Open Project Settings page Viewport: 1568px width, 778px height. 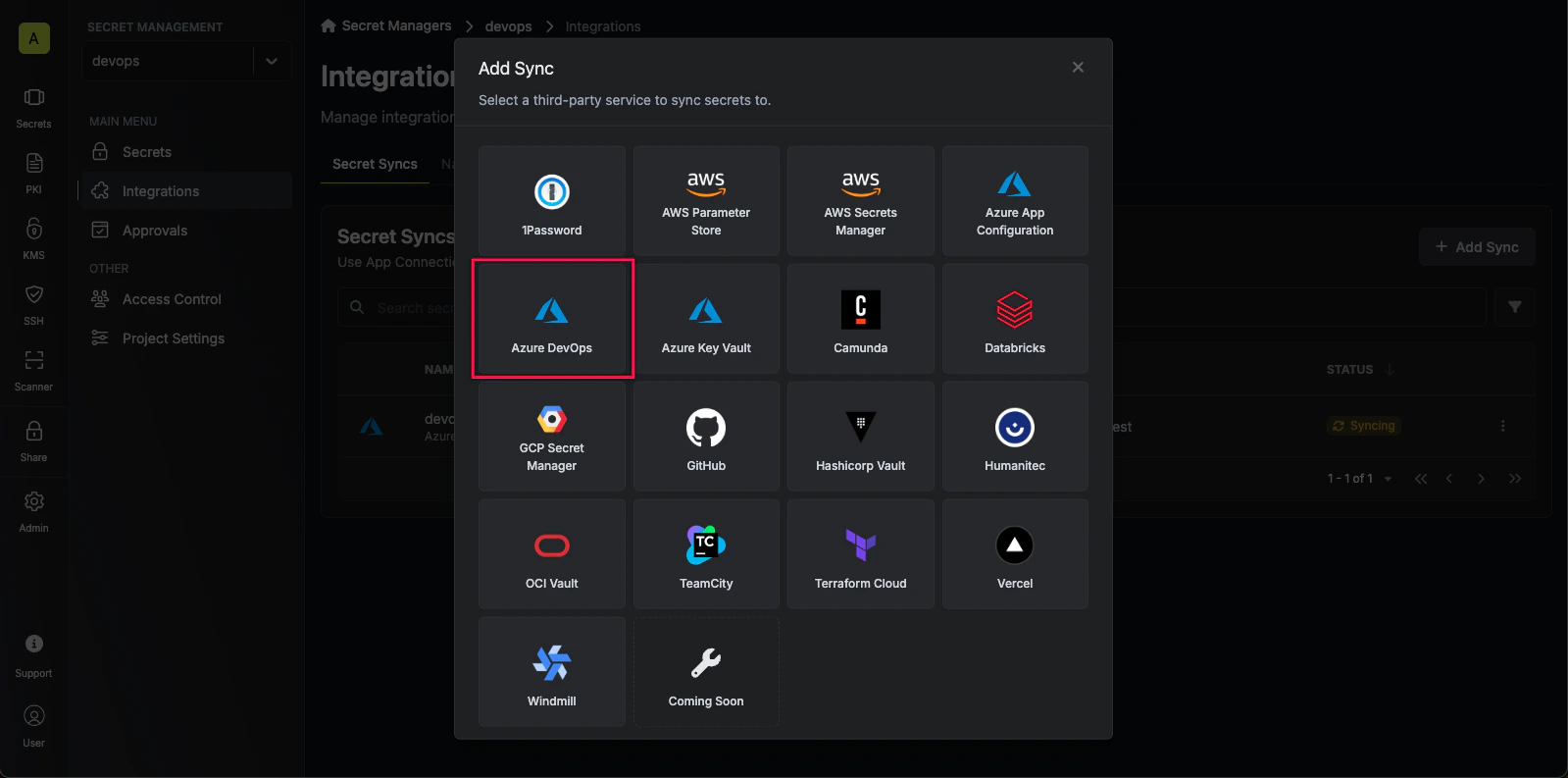pos(185,338)
